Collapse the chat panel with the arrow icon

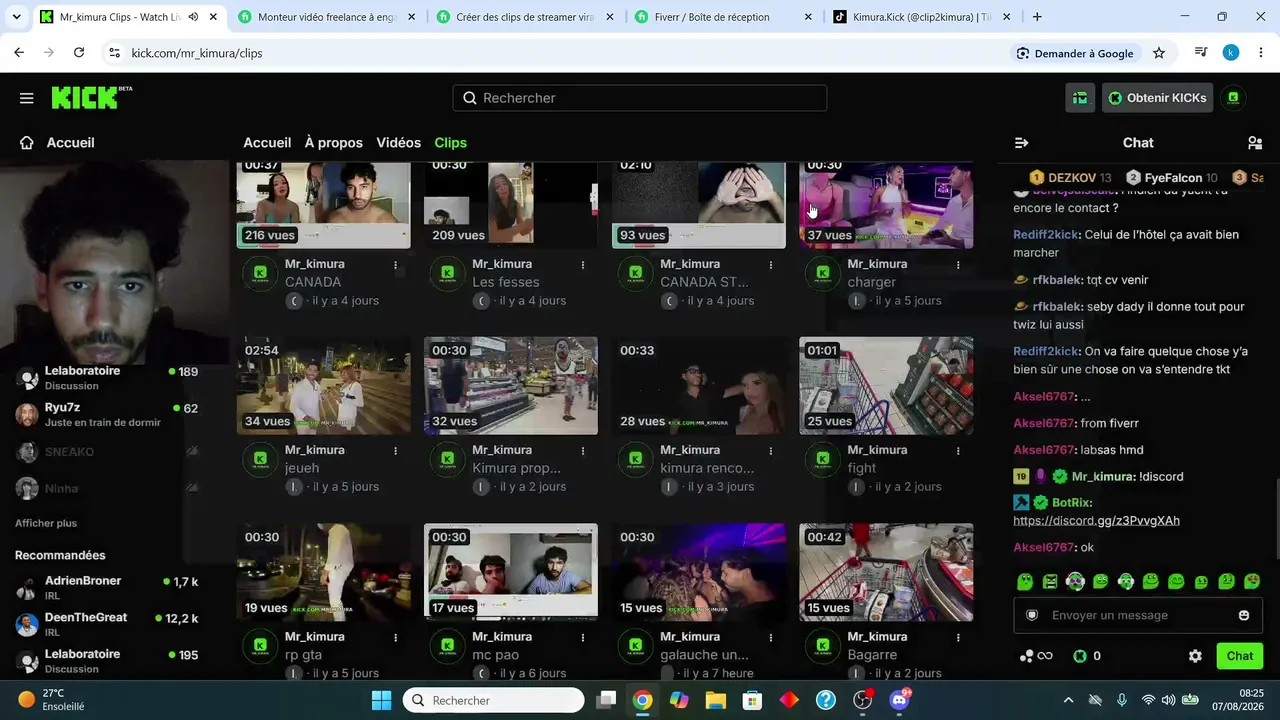[1021, 143]
